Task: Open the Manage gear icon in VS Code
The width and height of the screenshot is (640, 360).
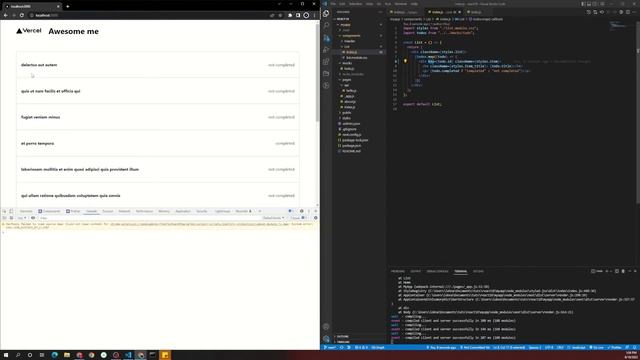Action: coord(326,338)
